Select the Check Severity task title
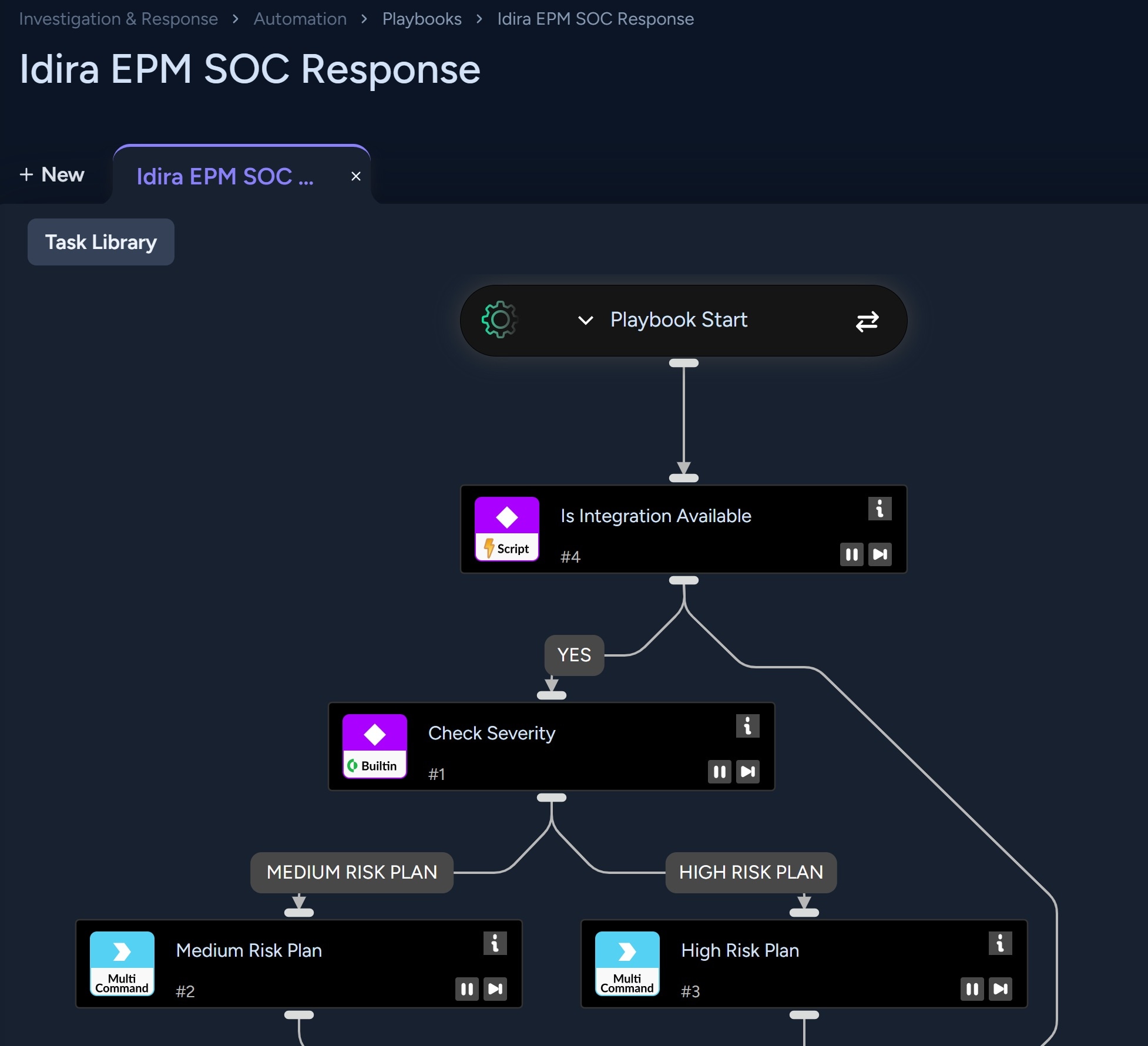This screenshot has width=1148, height=1046. (x=492, y=733)
